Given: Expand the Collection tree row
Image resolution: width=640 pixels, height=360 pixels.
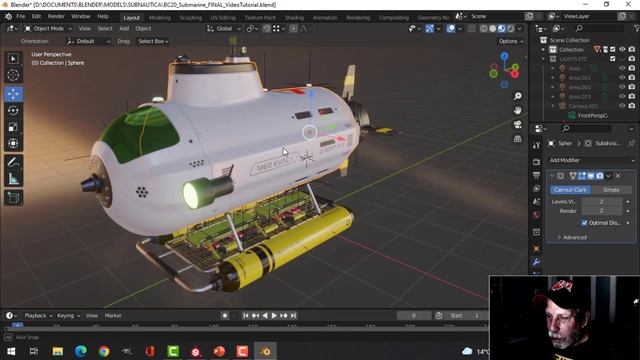Looking at the screenshot, I should click(543, 49).
